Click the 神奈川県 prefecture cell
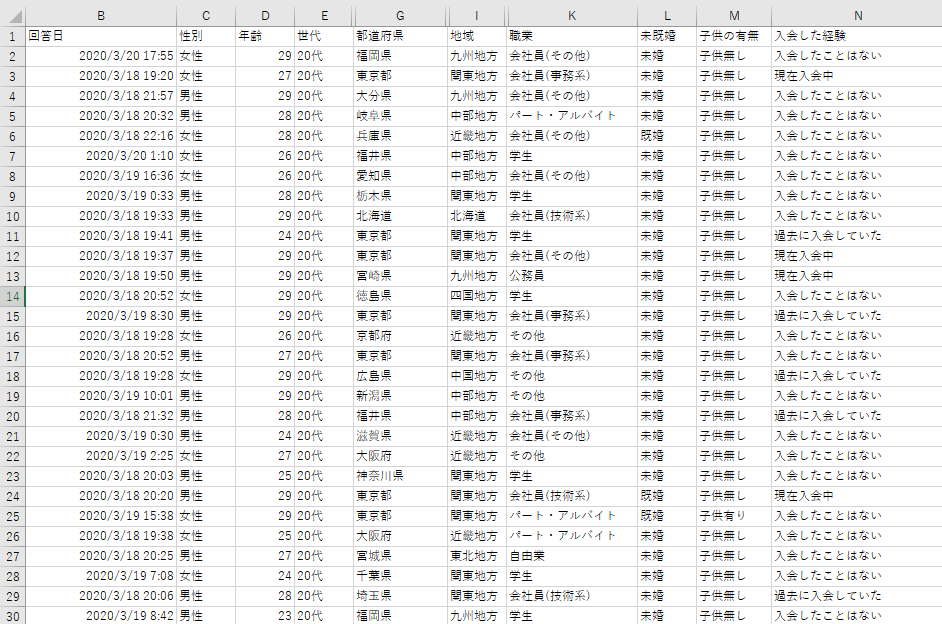942x624 pixels. coord(400,476)
